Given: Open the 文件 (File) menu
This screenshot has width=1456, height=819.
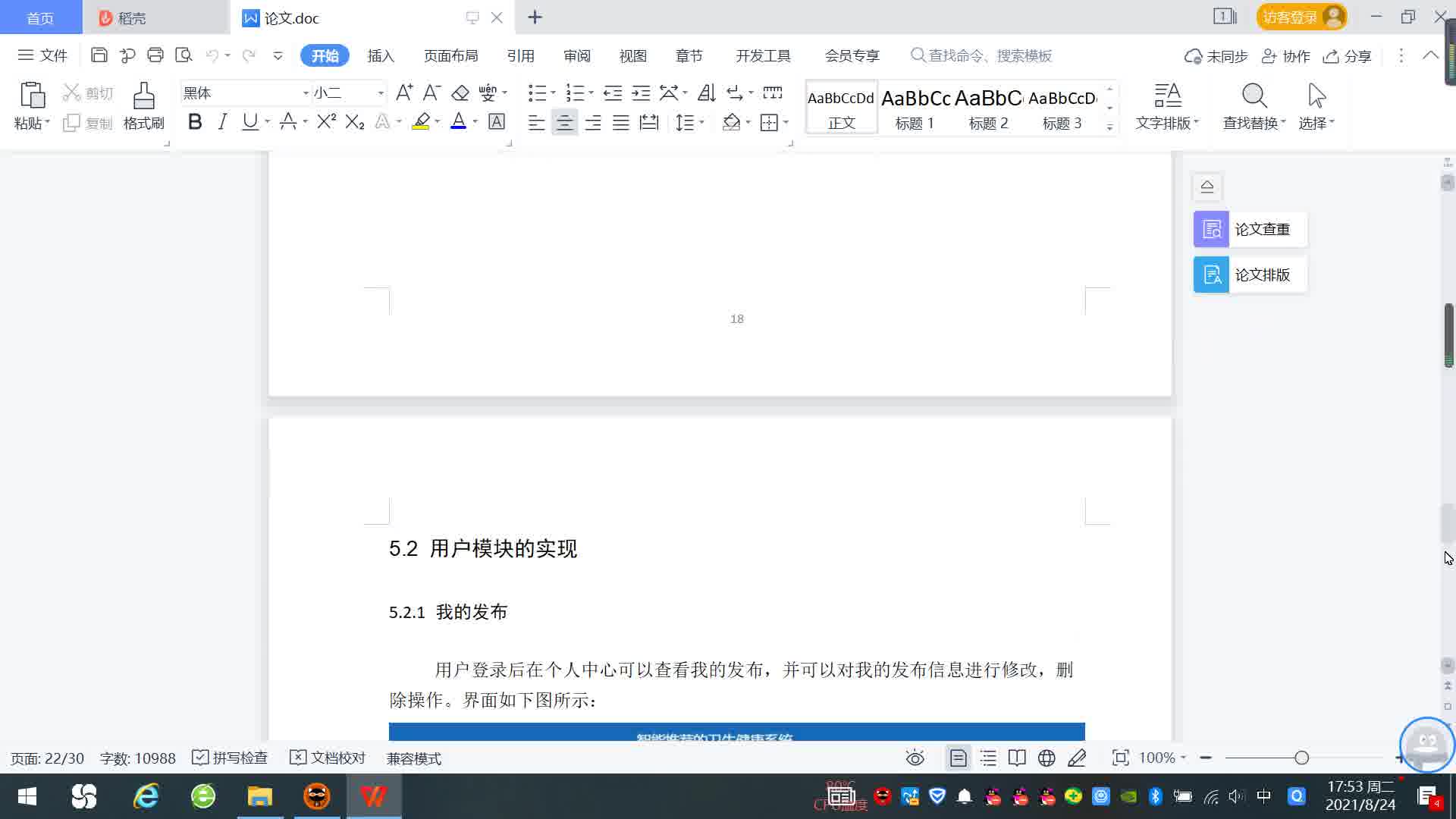Looking at the screenshot, I should (x=42, y=55).
